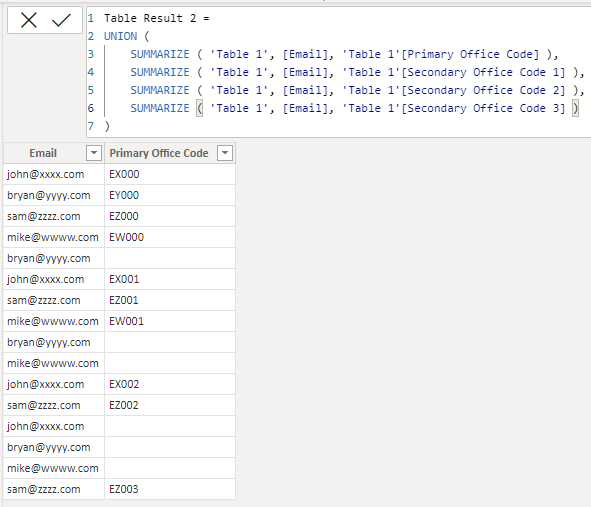Screen dimensions: 591x507
Task: Select john@xxxx.com in the EX000 row
Action: pyautogui.click(x=54, y=174)
